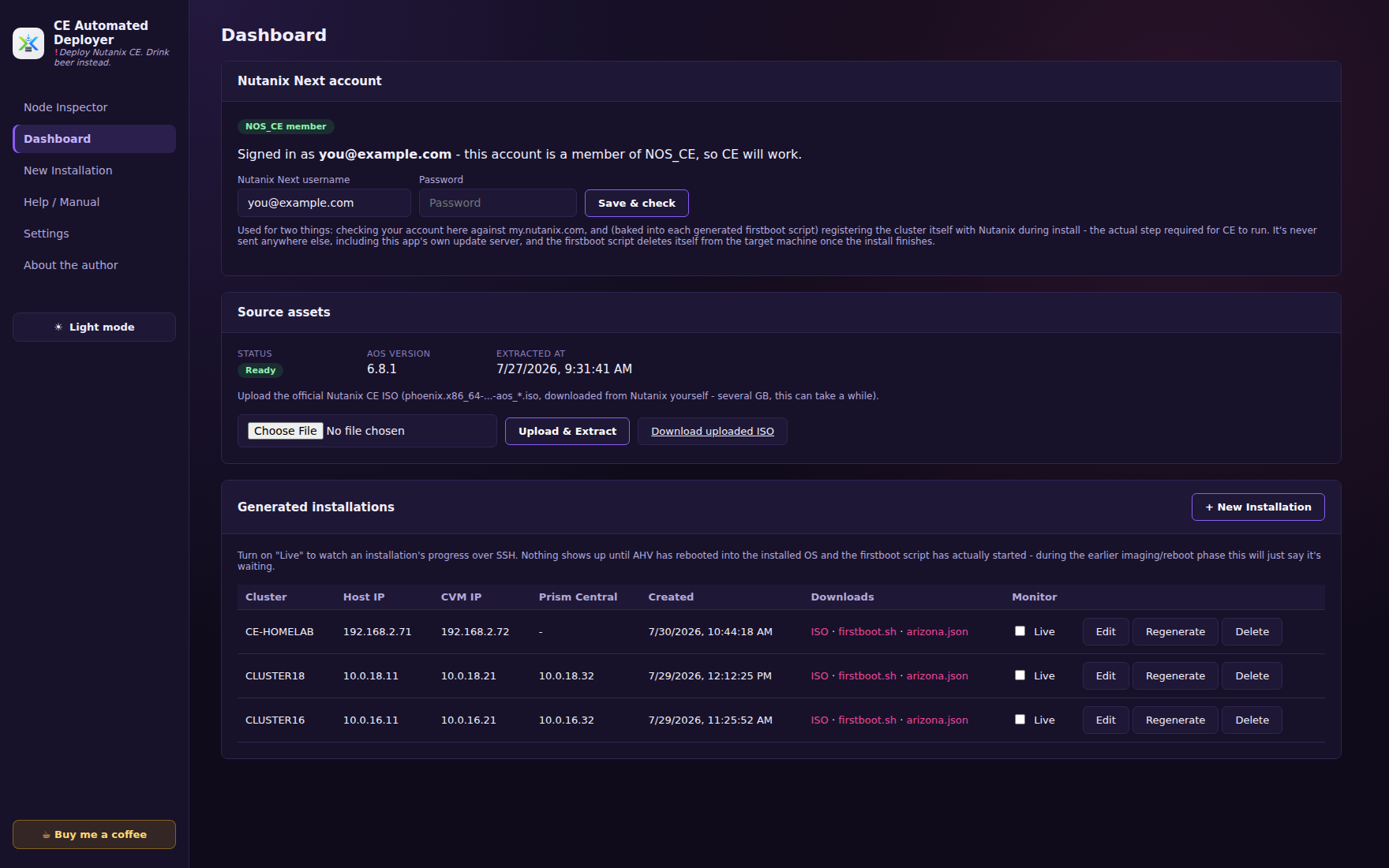Click the Monitor column header
The height and width of the screenshot is (868, 1389).
pyautogui.click(x=1034, y=597)
